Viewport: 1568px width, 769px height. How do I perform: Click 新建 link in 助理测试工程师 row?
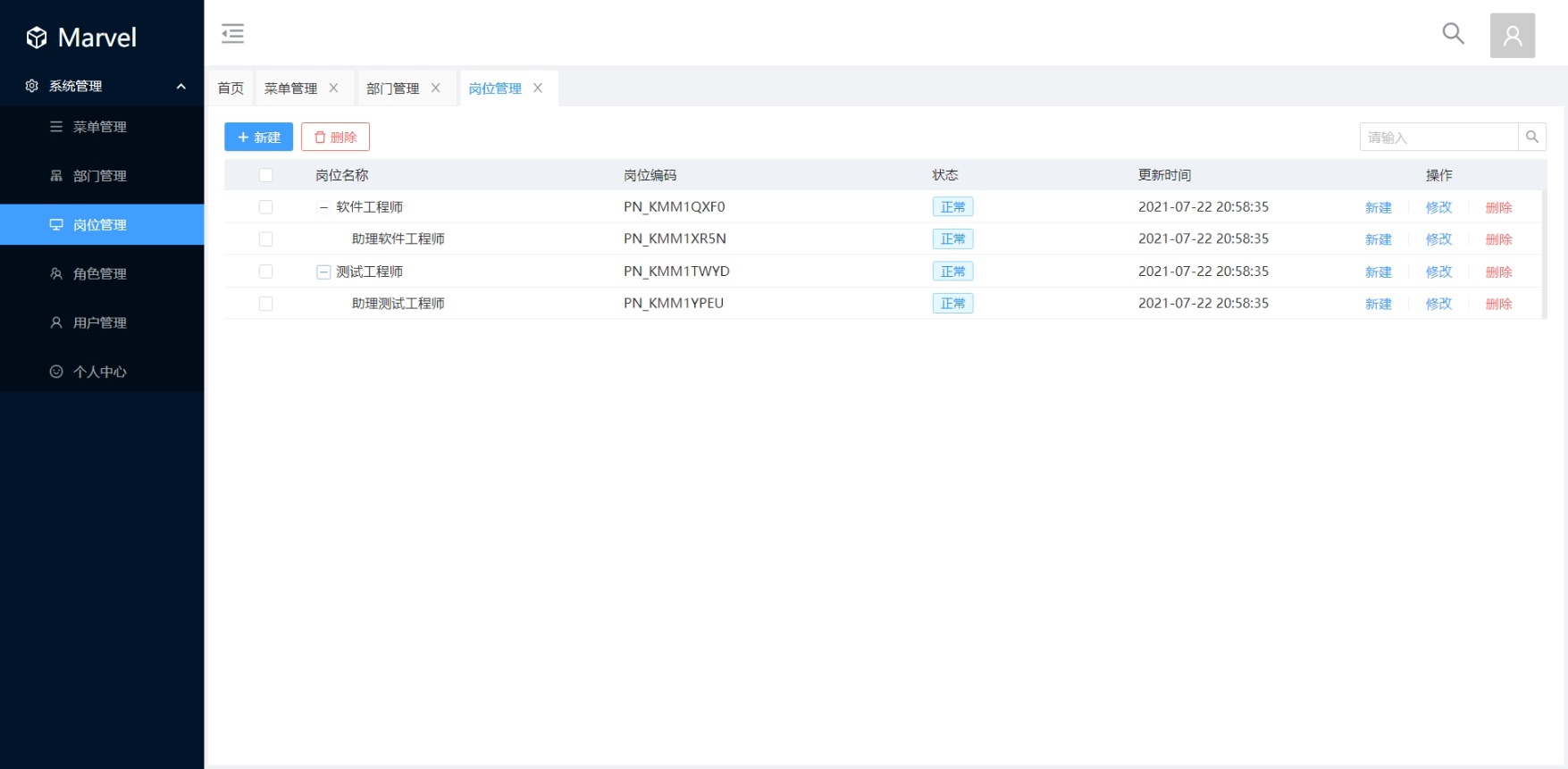[x=1379, y=304]
